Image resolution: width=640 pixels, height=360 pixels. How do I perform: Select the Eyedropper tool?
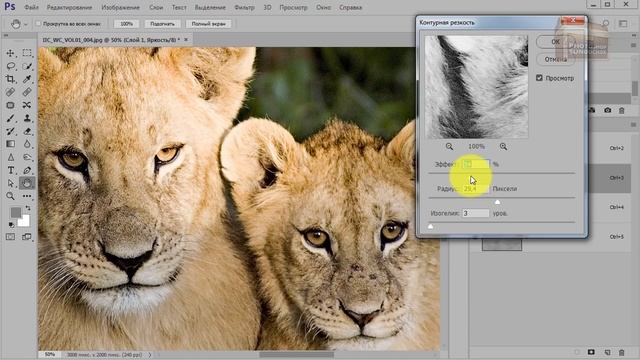pos(27,79)
